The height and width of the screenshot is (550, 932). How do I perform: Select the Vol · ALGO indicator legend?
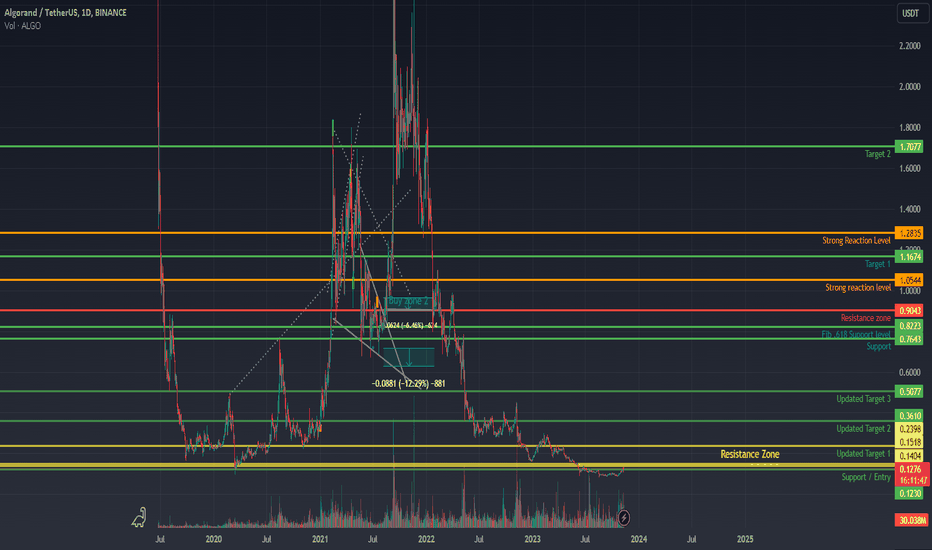(x=23, y=26)
